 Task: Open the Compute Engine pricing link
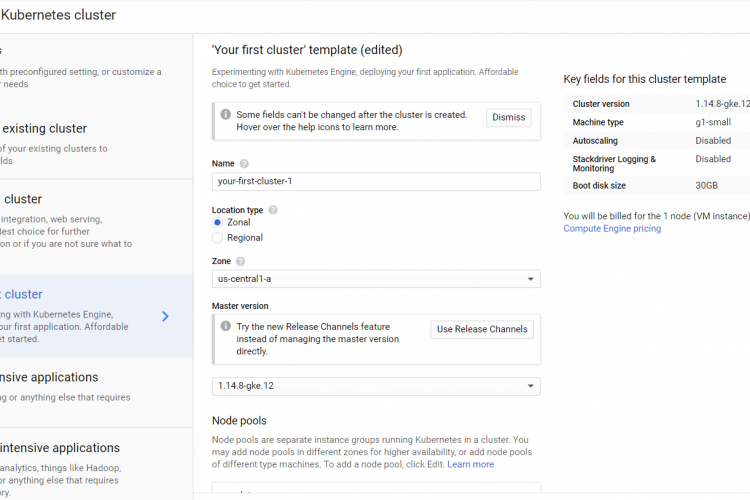[612, 228]
